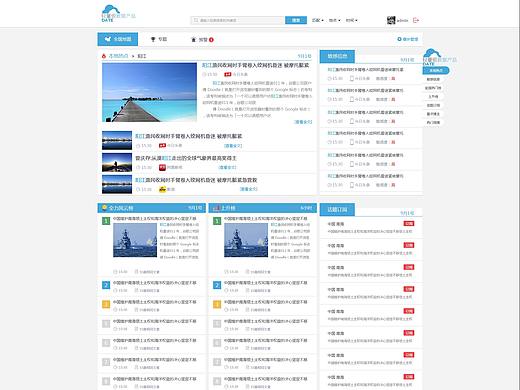Click the cloud DATE logo in the page header
520x390 pixels.
pyautogui.click(x=118, y=13)
